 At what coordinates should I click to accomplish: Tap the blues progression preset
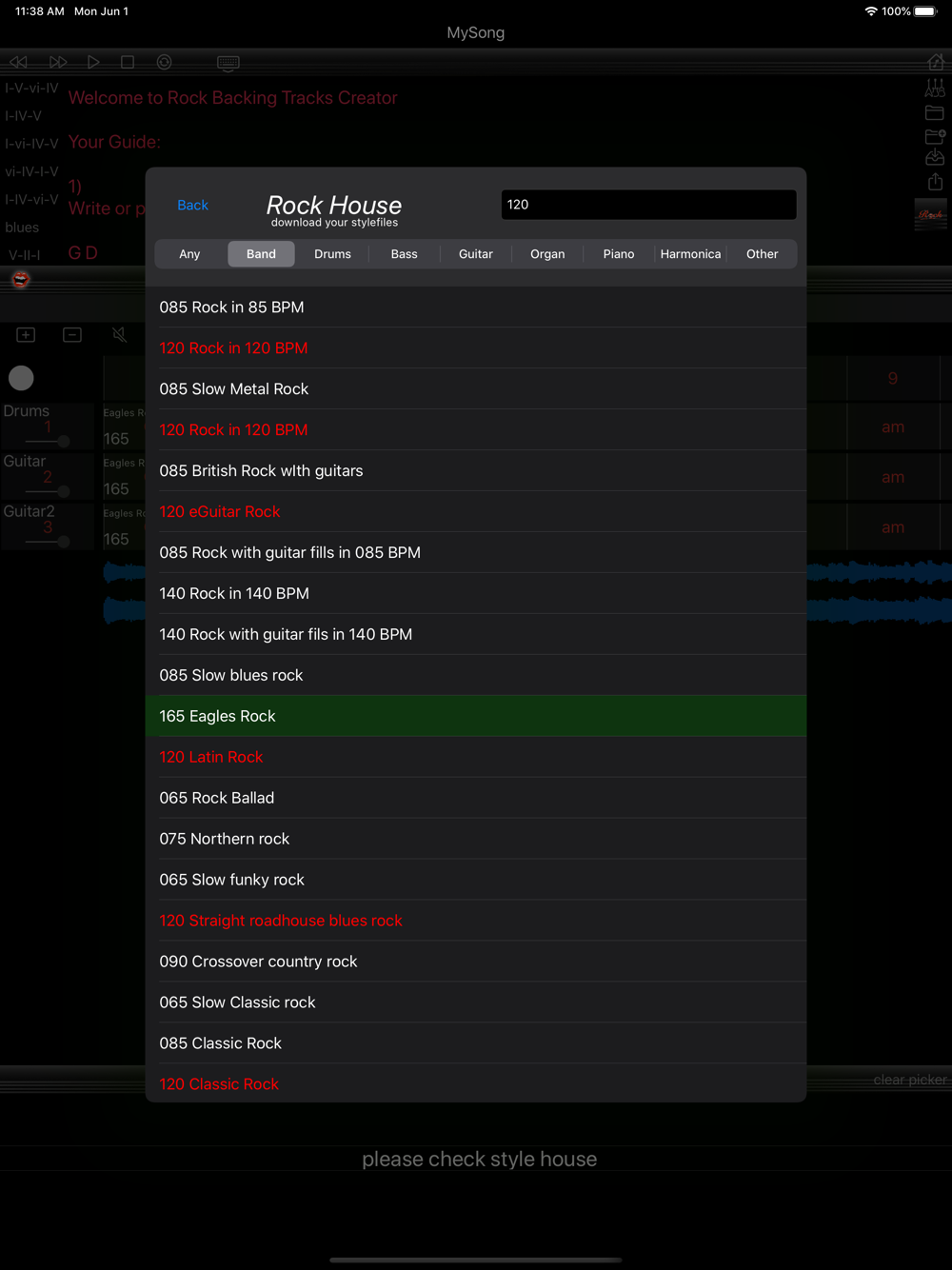[22, 228]
